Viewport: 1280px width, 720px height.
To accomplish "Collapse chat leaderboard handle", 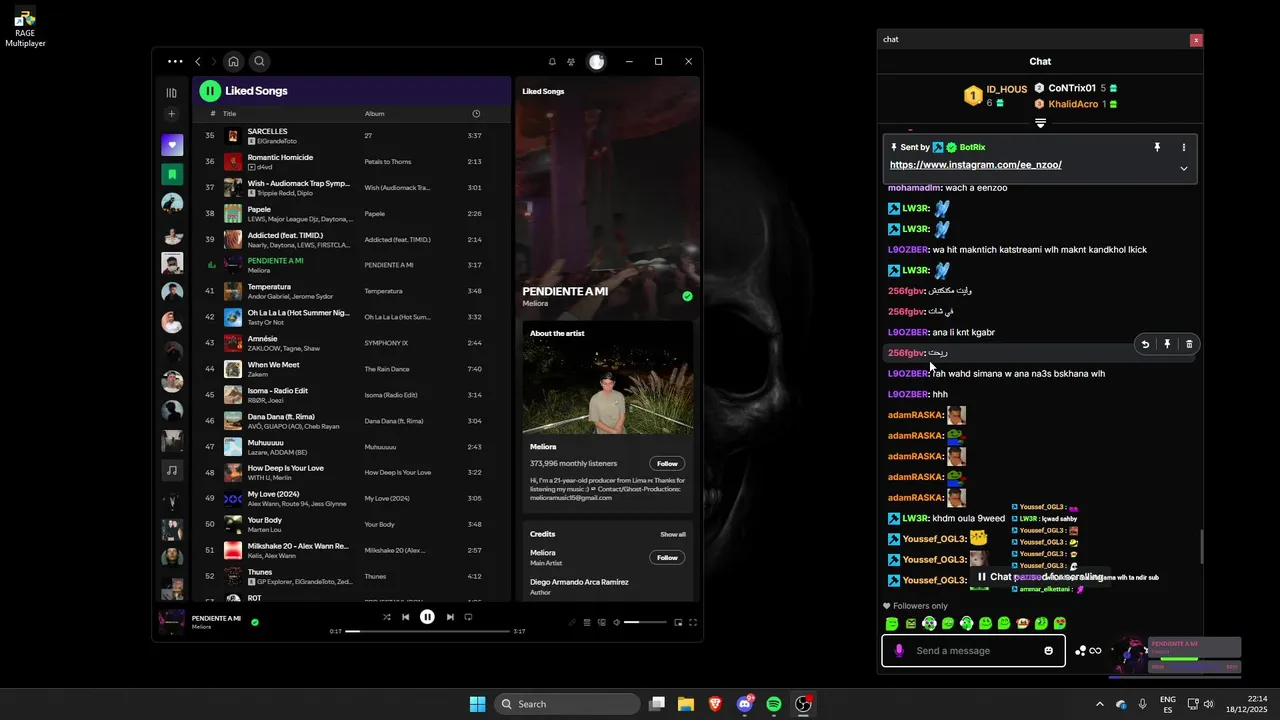I will pyautogui.click(x=1040, y=123).
